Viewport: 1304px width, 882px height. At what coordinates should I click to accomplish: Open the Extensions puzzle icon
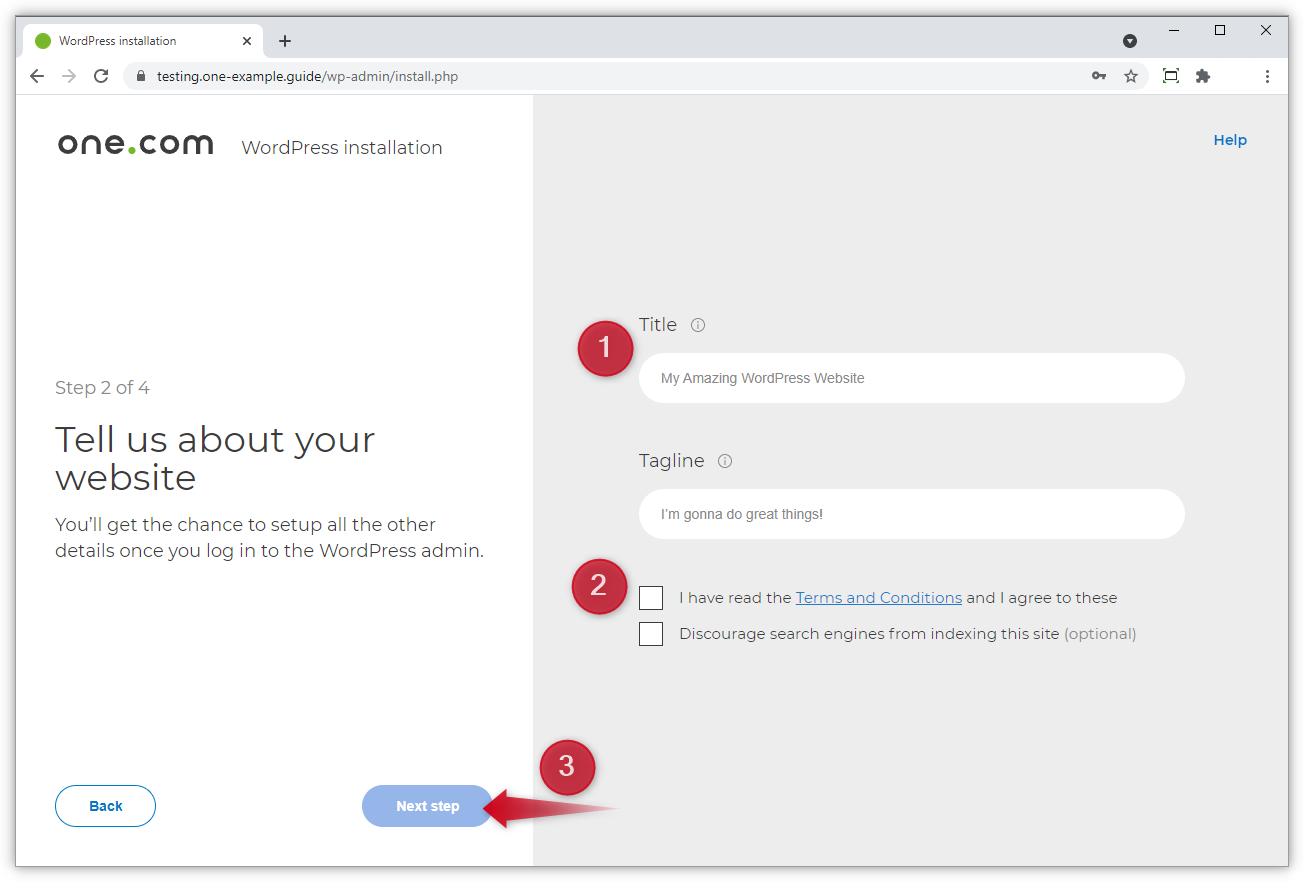[1203, 76]
